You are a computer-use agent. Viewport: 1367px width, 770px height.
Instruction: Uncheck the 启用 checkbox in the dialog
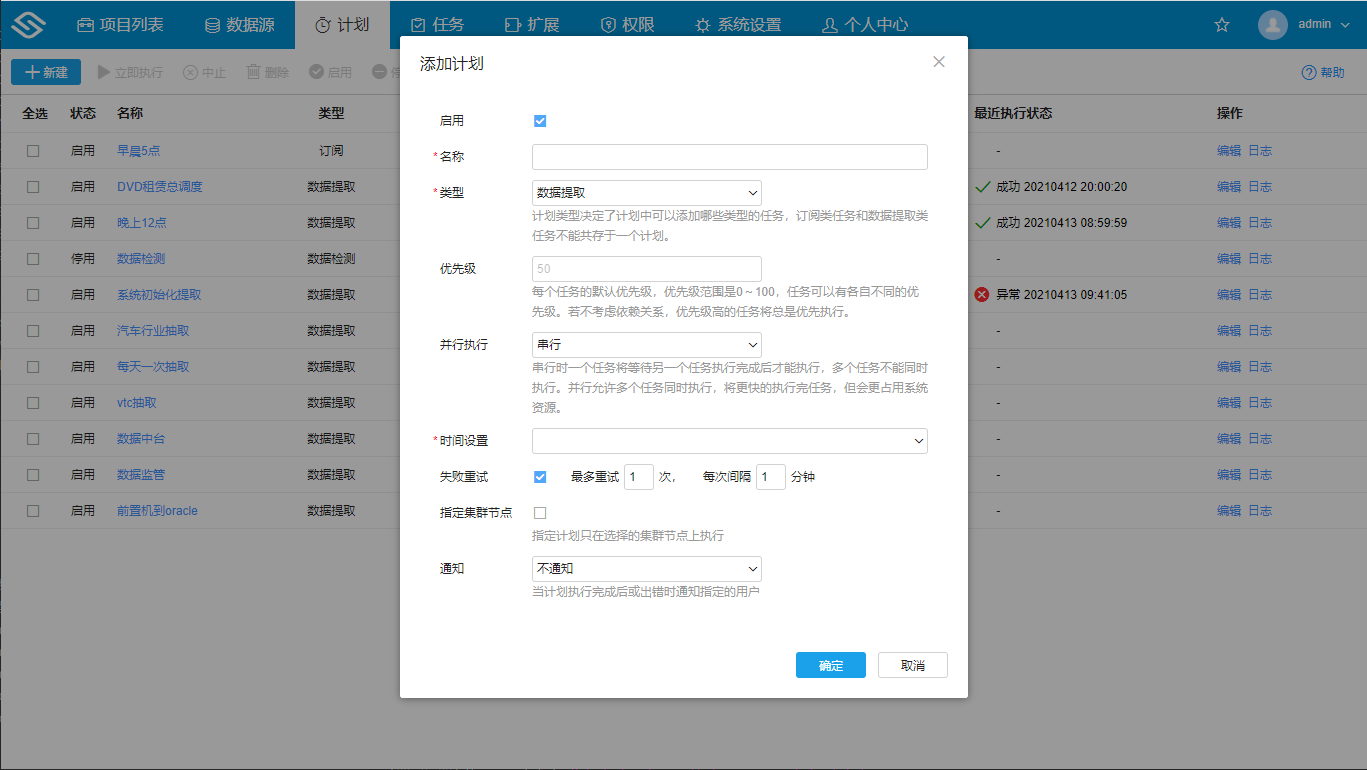(540, 120)
